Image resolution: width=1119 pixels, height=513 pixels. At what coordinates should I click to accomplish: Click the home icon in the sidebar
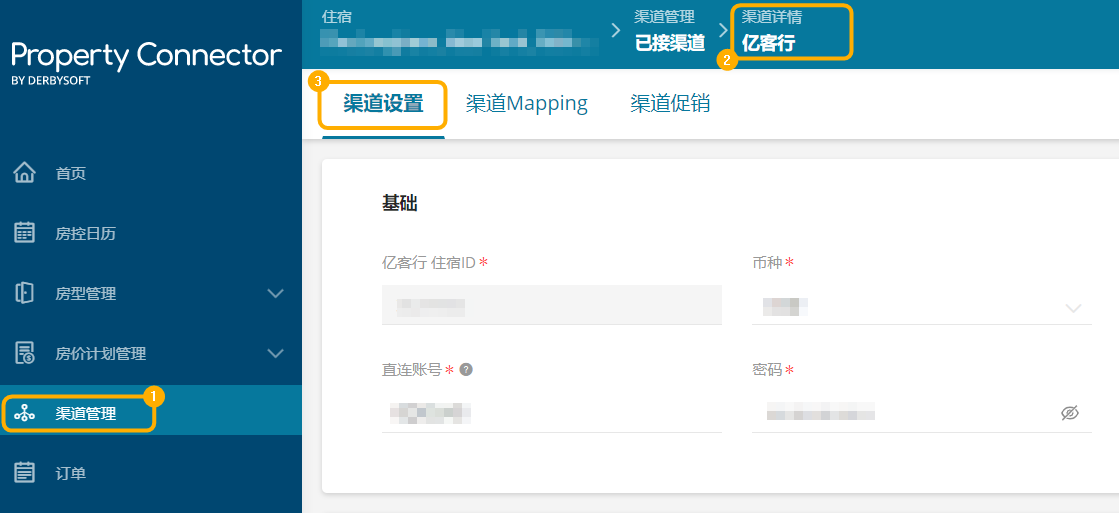coord(24,173)
